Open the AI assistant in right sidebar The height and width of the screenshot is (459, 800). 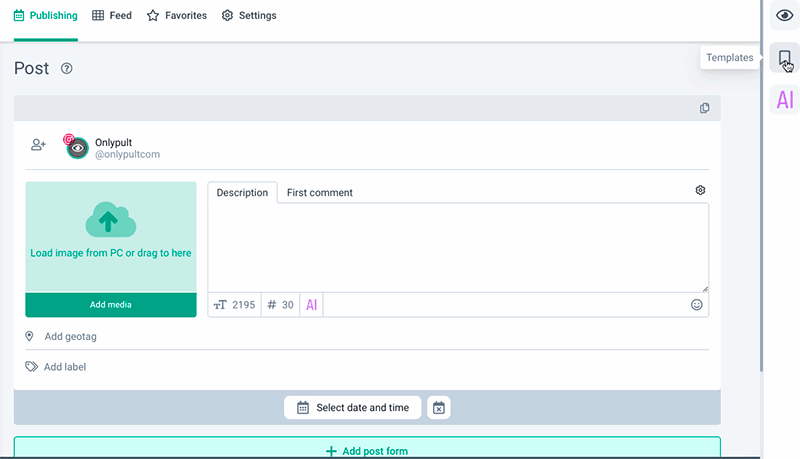785,100
